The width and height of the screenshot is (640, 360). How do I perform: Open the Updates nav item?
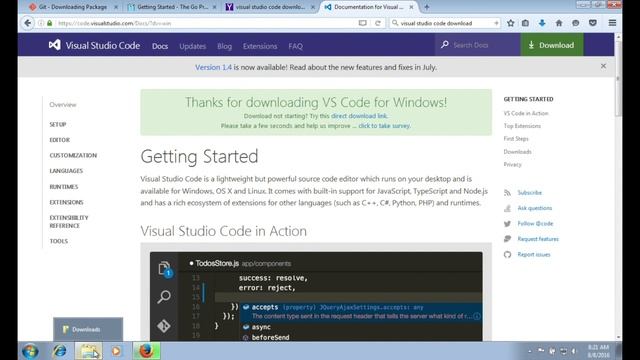coord(193,46)
